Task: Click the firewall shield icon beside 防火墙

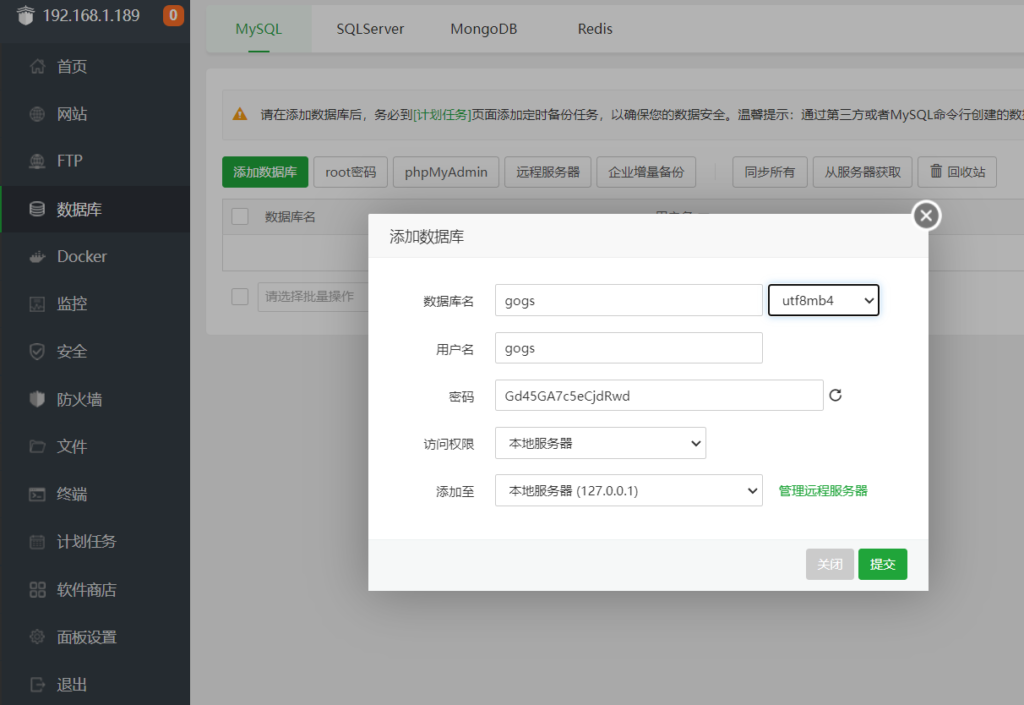Action: 37,399
